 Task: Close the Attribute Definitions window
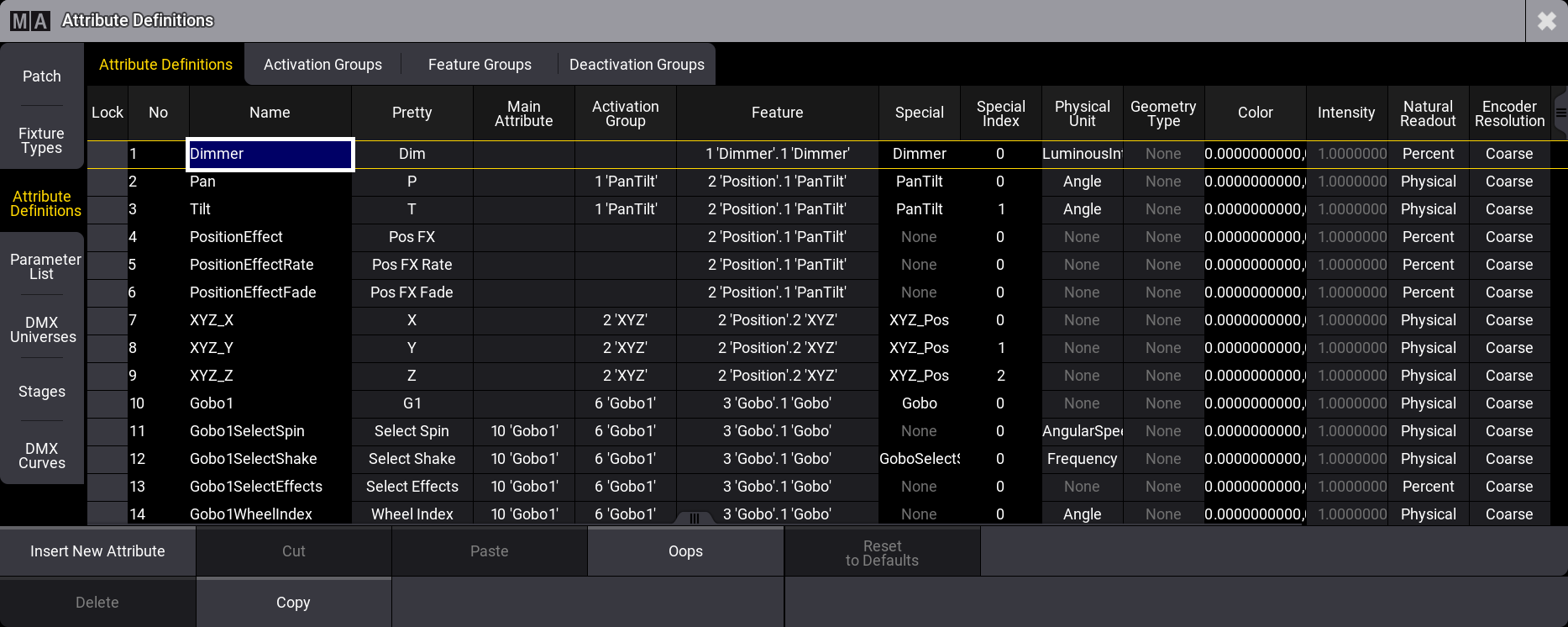pos(1546,21)
